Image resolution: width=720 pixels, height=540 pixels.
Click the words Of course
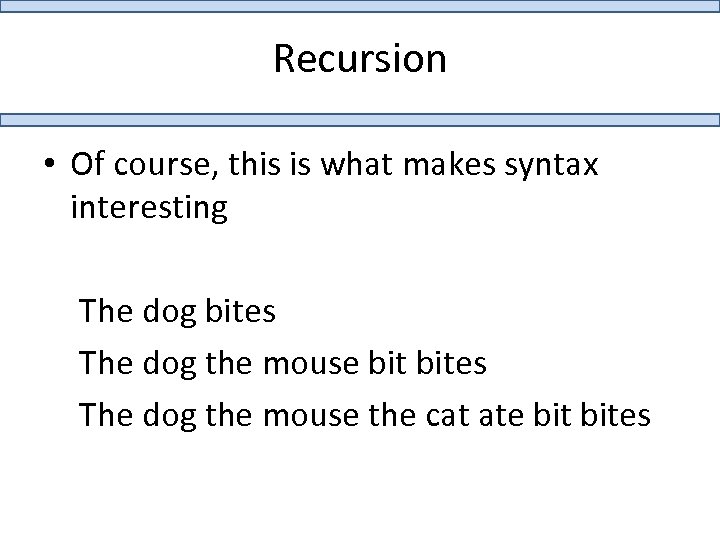pyautogui.click(x=129, y=166)
